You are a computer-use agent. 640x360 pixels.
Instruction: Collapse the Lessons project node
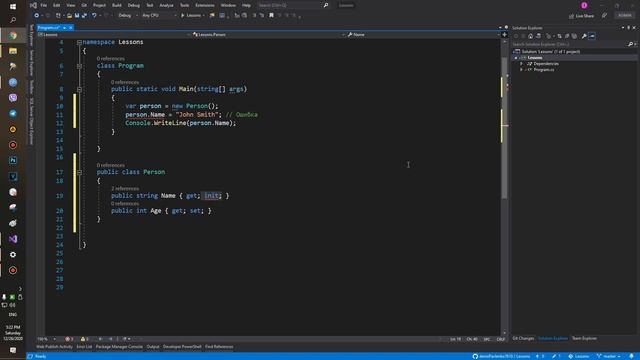click(516, 58)
